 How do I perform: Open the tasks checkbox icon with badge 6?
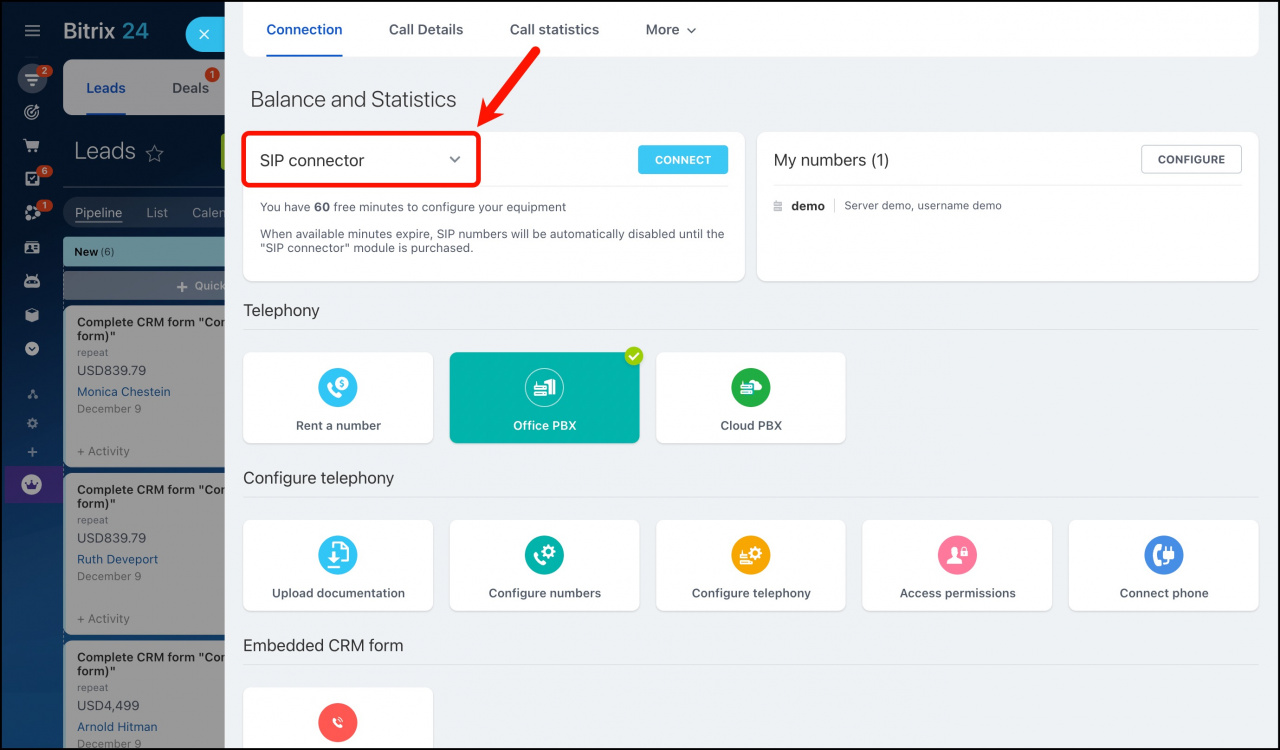pos(32,179)
